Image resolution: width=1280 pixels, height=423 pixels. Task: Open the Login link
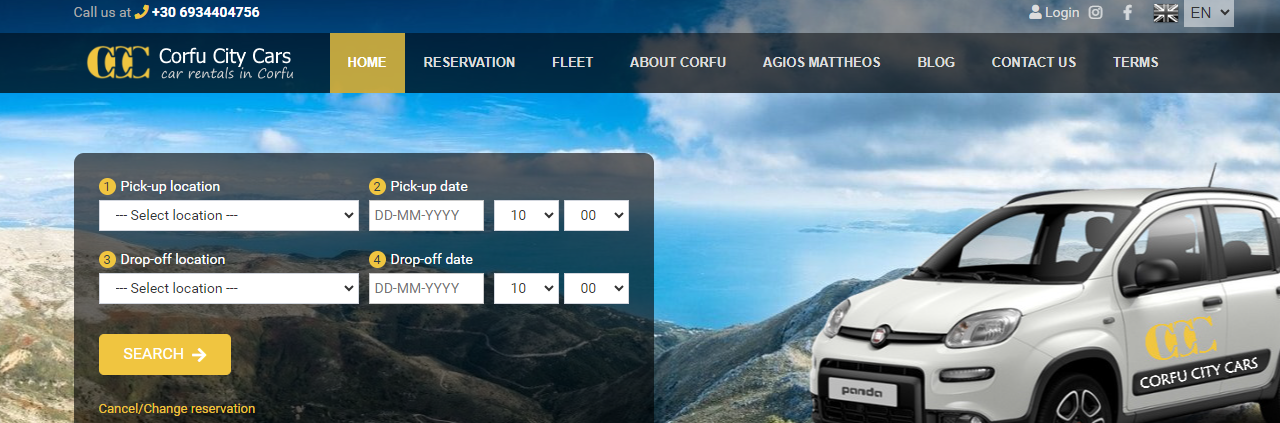1054,13
